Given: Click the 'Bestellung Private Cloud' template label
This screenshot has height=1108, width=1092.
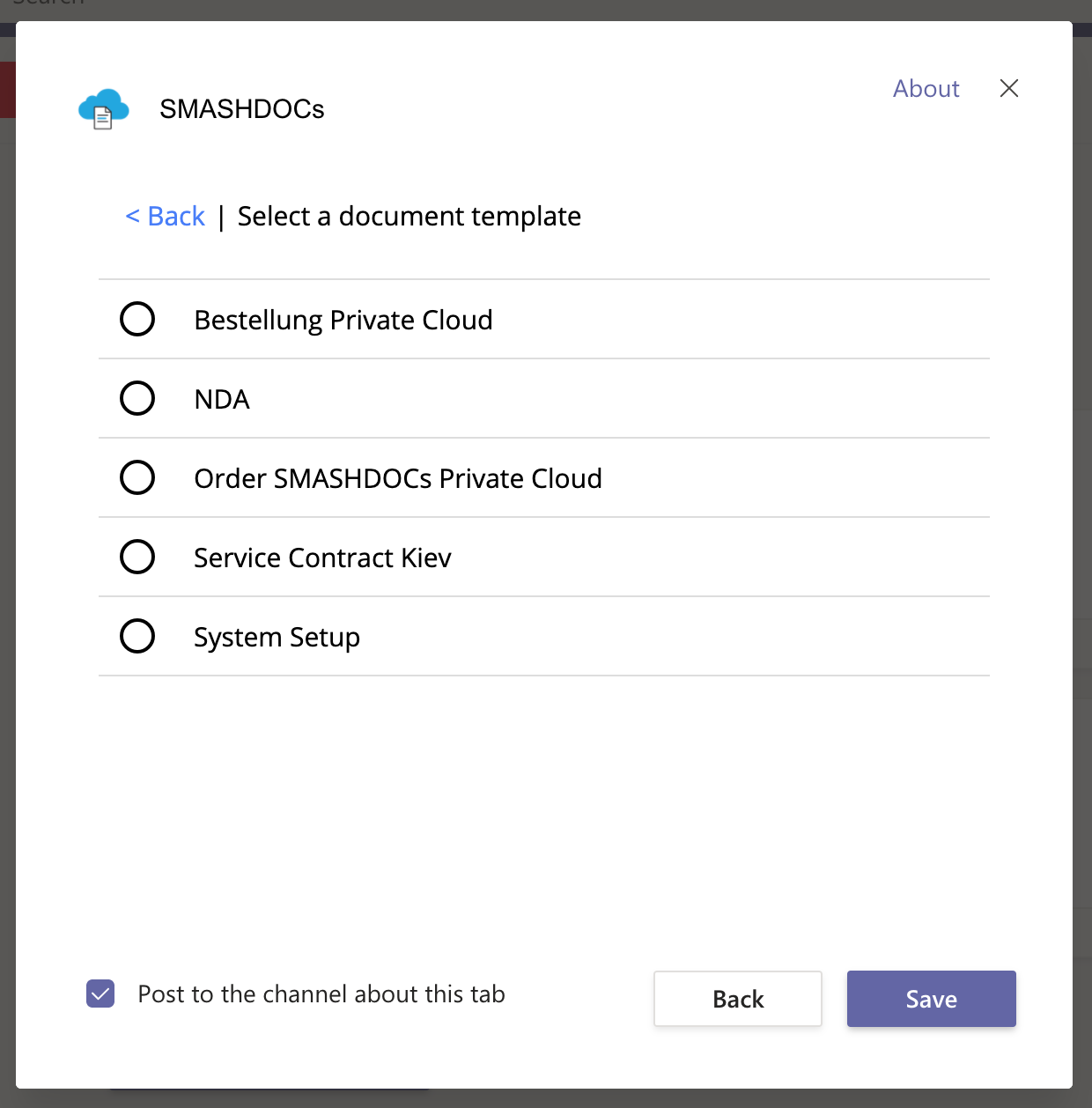Looking at the screenshot, I should point(343,320).
